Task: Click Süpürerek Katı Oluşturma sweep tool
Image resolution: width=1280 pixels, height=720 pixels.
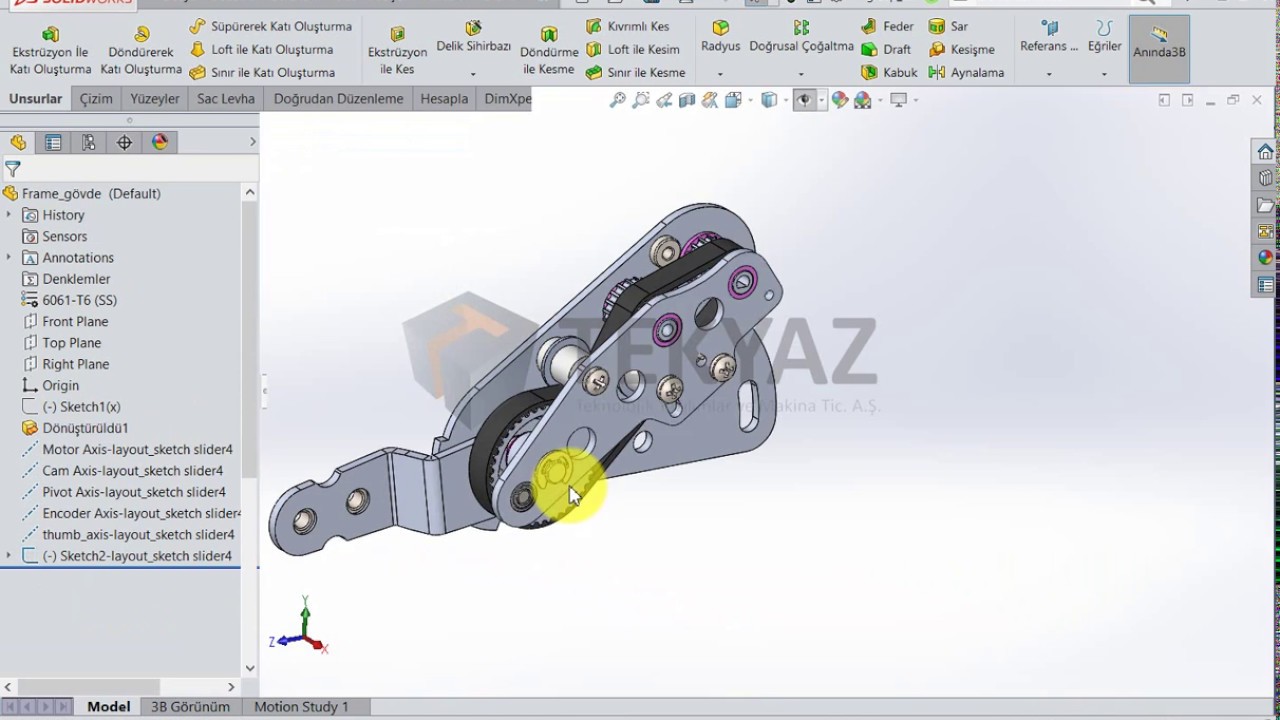Action: 270,26
